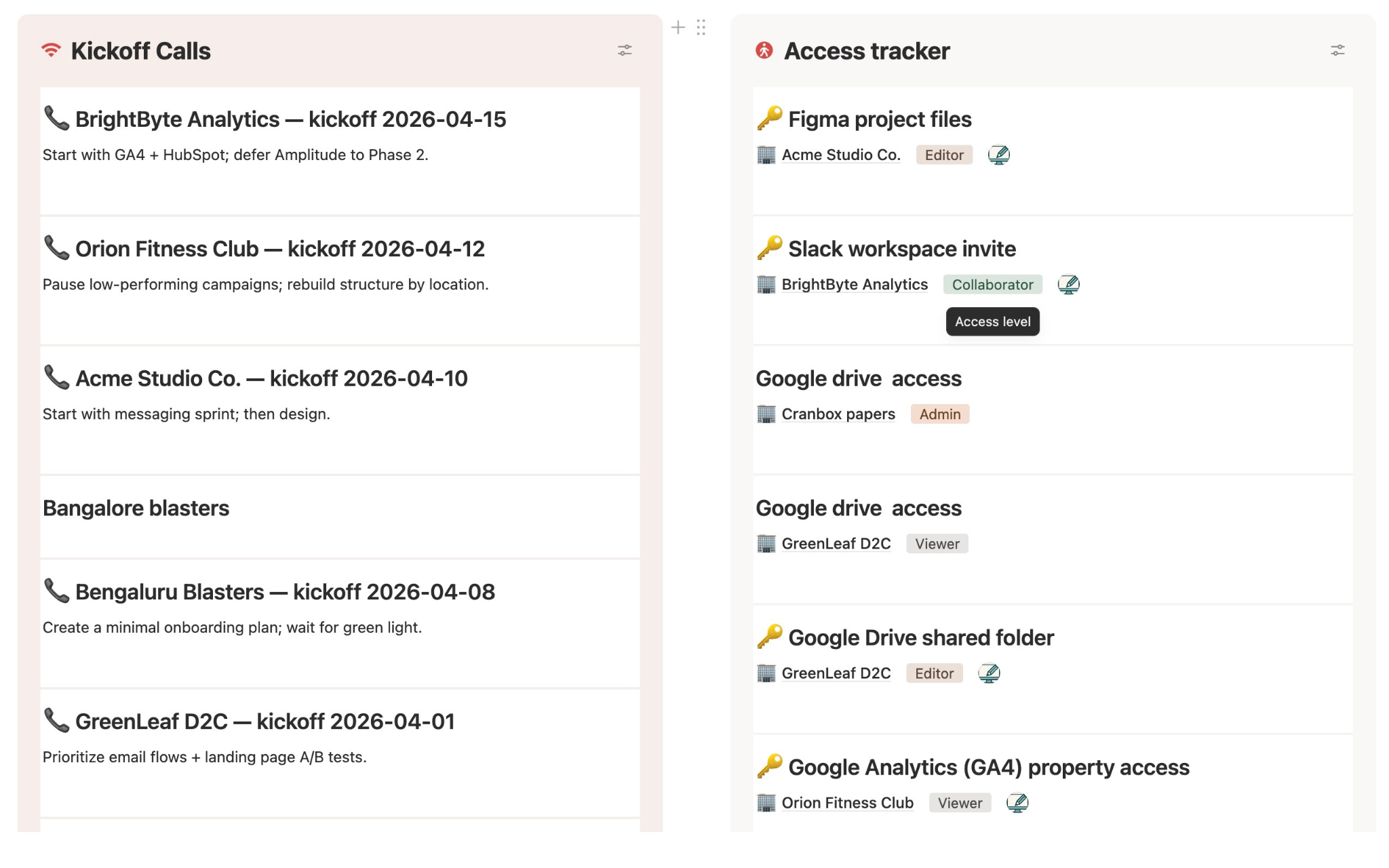
Task: Click the Editor tag on Google Drive shared folder
Action: pos(935,673)
